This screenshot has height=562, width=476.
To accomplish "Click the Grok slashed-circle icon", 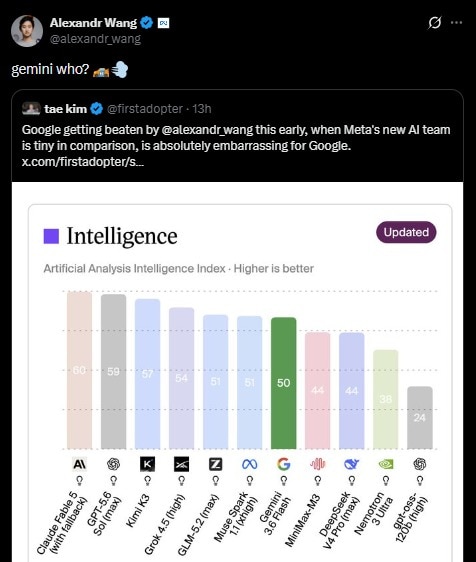I will (434, 23).
